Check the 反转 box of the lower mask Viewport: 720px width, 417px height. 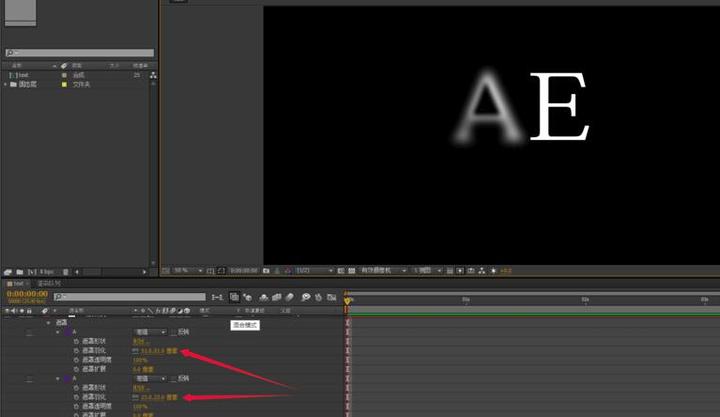(174, 379)
